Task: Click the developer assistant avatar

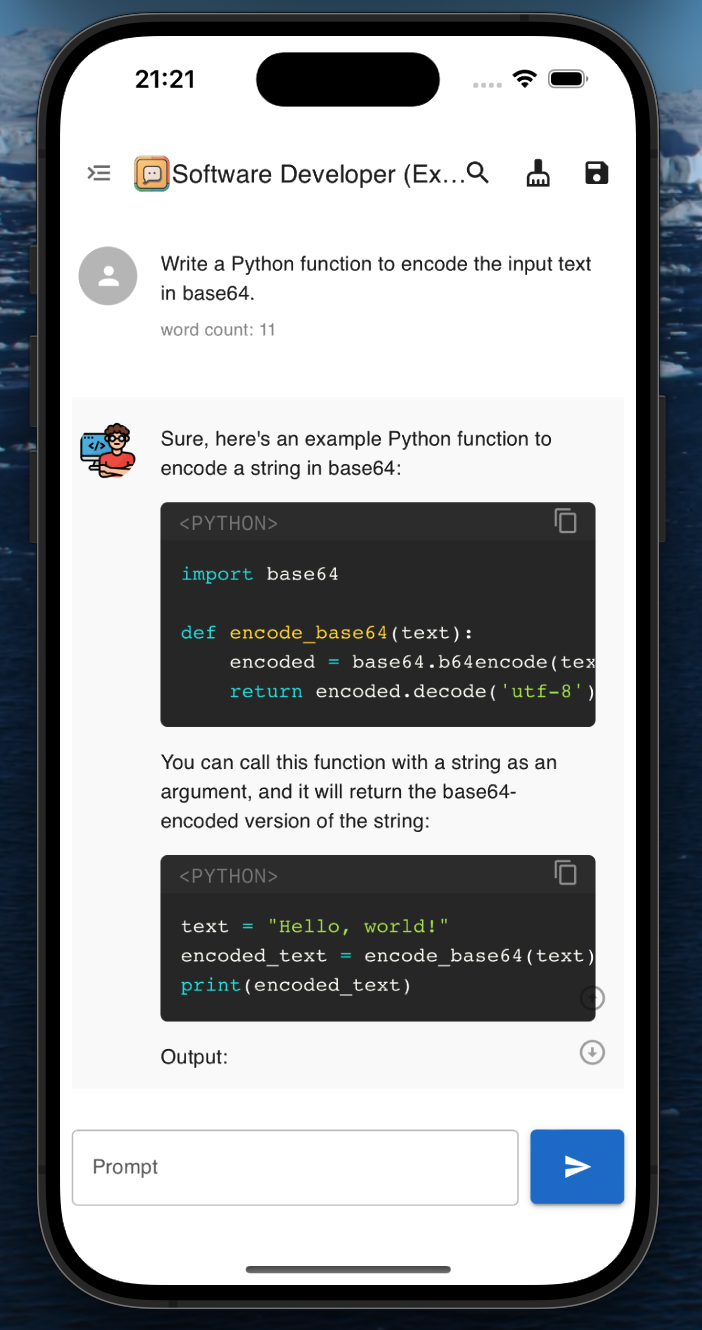Action: (x=108, y=450)
